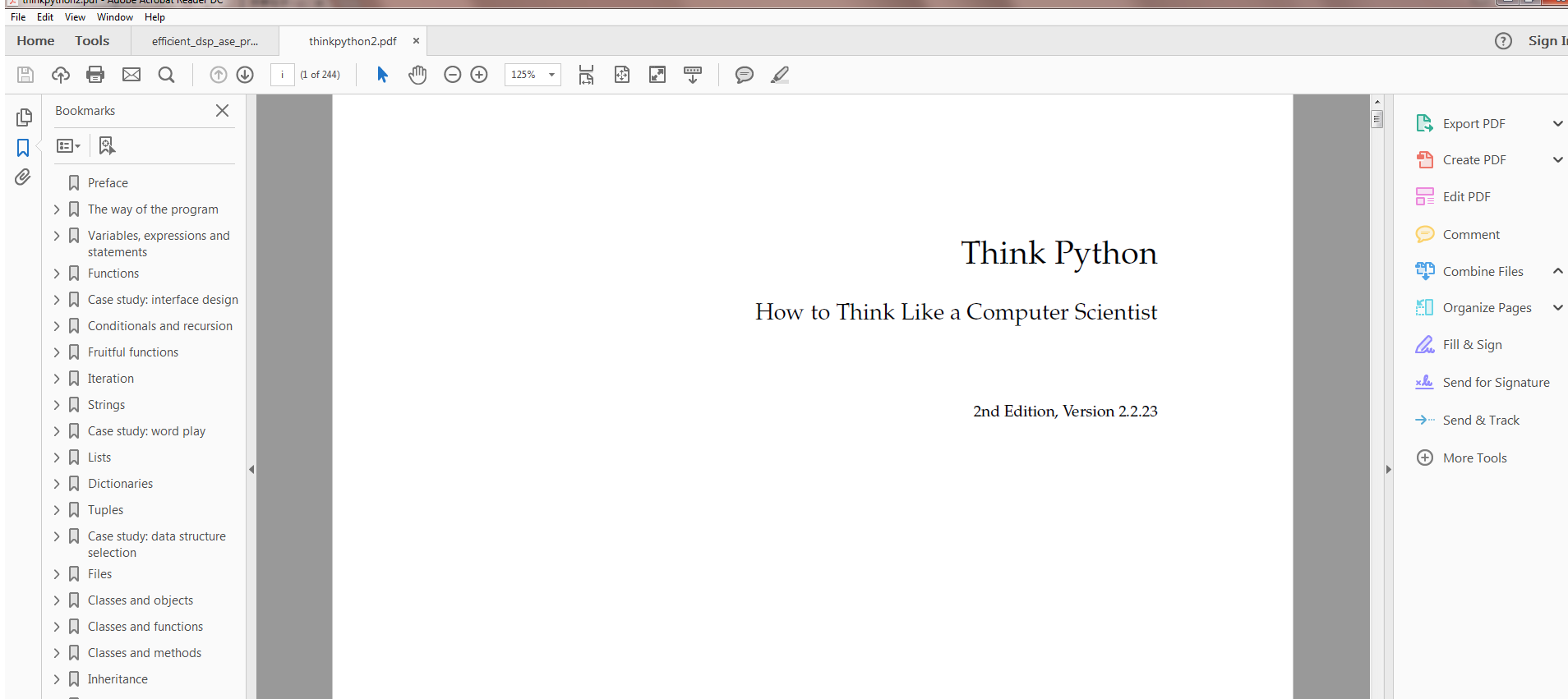Expand Organize Pages options
This screenshot has height=699, width=1568.
click(1557, 307)
